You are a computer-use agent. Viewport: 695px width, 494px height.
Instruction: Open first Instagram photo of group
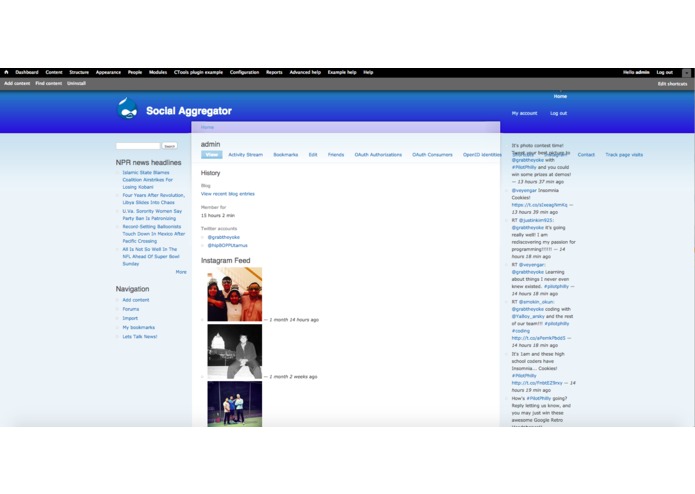click(234, 294)
